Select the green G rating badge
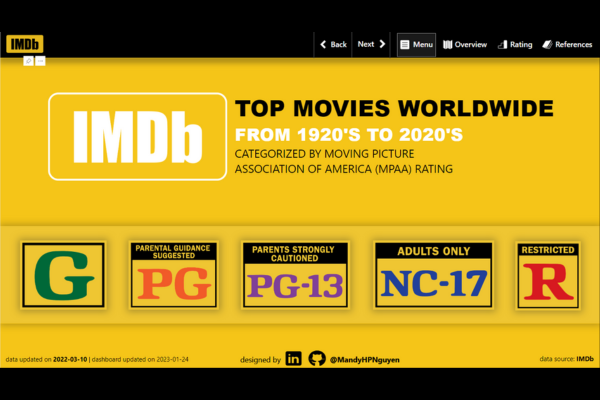This screenshot has width=600, height=400. coord(63,275)
